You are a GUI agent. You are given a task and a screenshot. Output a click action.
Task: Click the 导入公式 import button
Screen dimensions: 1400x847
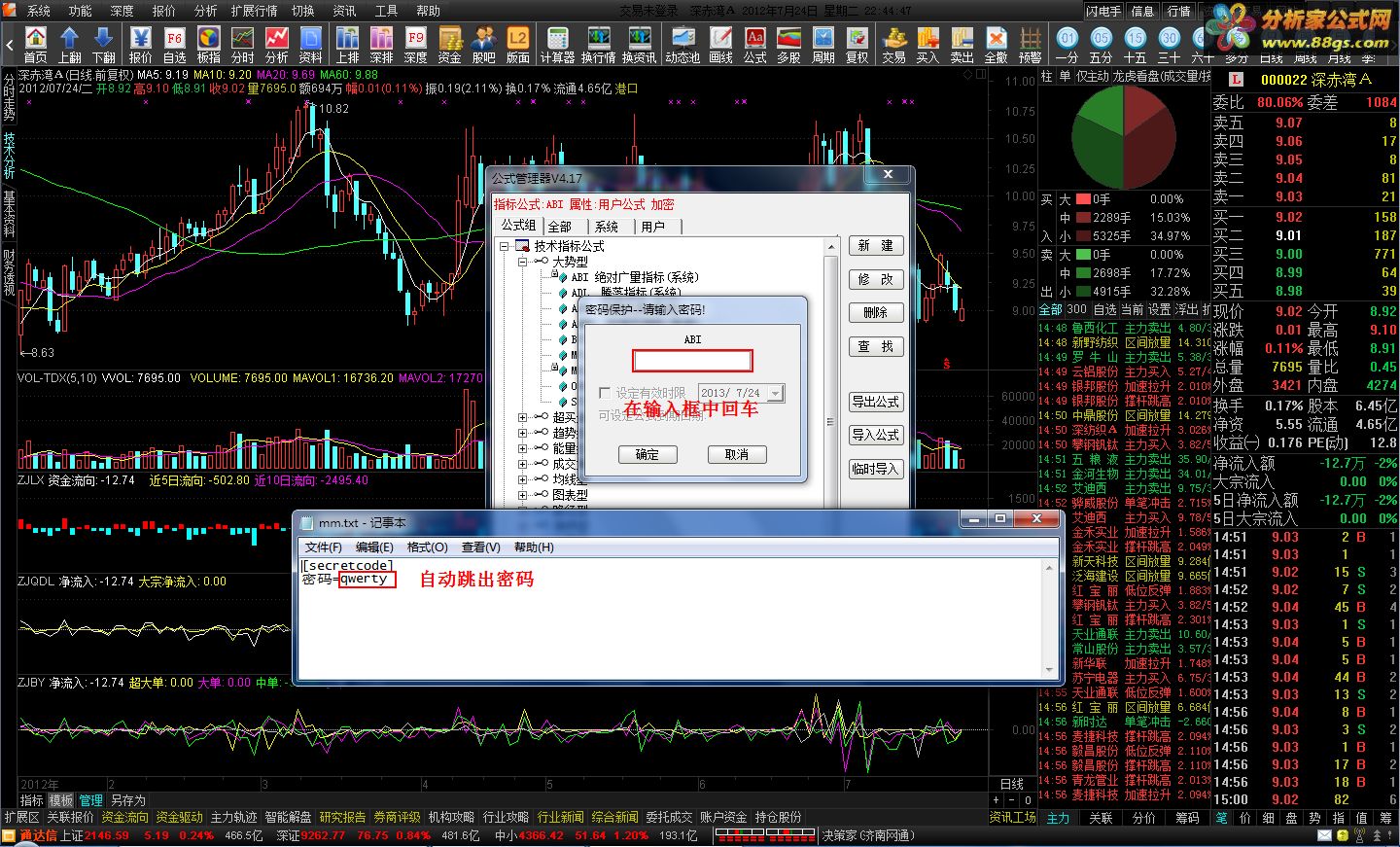pyautogui.click(x=876, y=435)
